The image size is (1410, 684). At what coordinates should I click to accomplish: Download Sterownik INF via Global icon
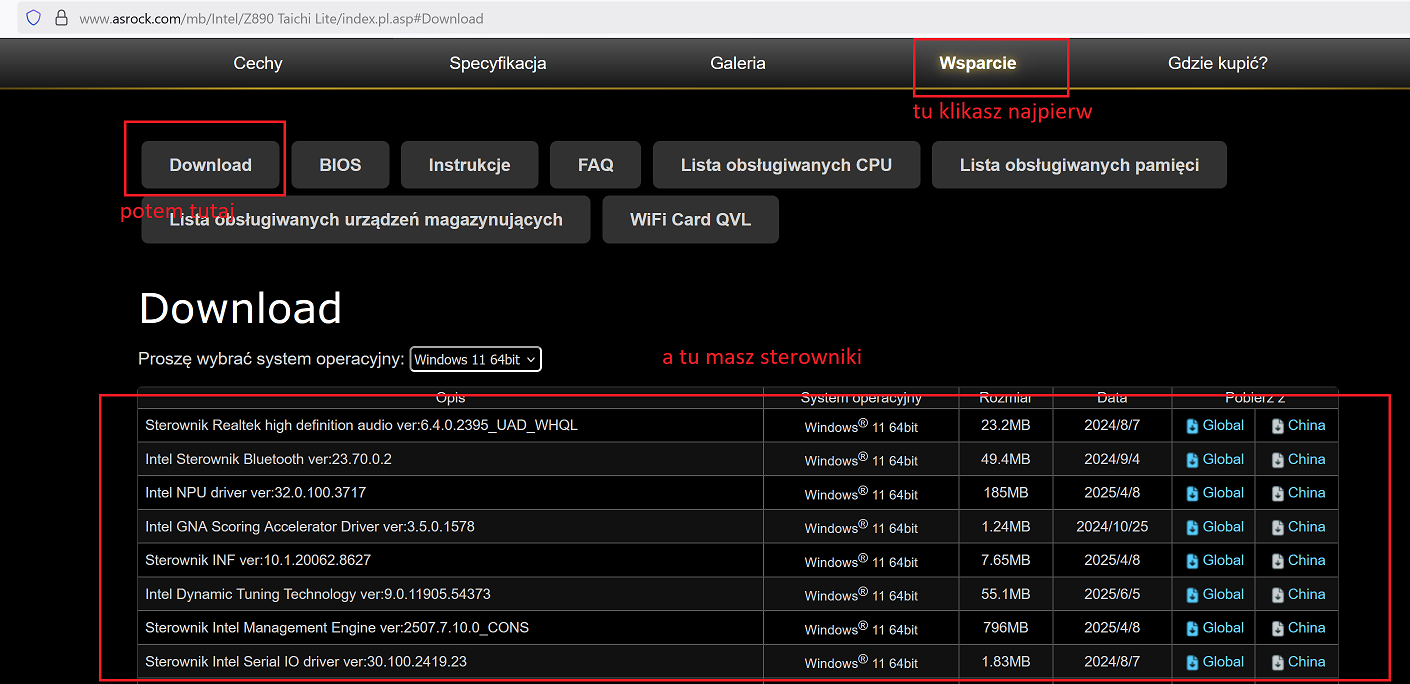[x=1192, y=561]
